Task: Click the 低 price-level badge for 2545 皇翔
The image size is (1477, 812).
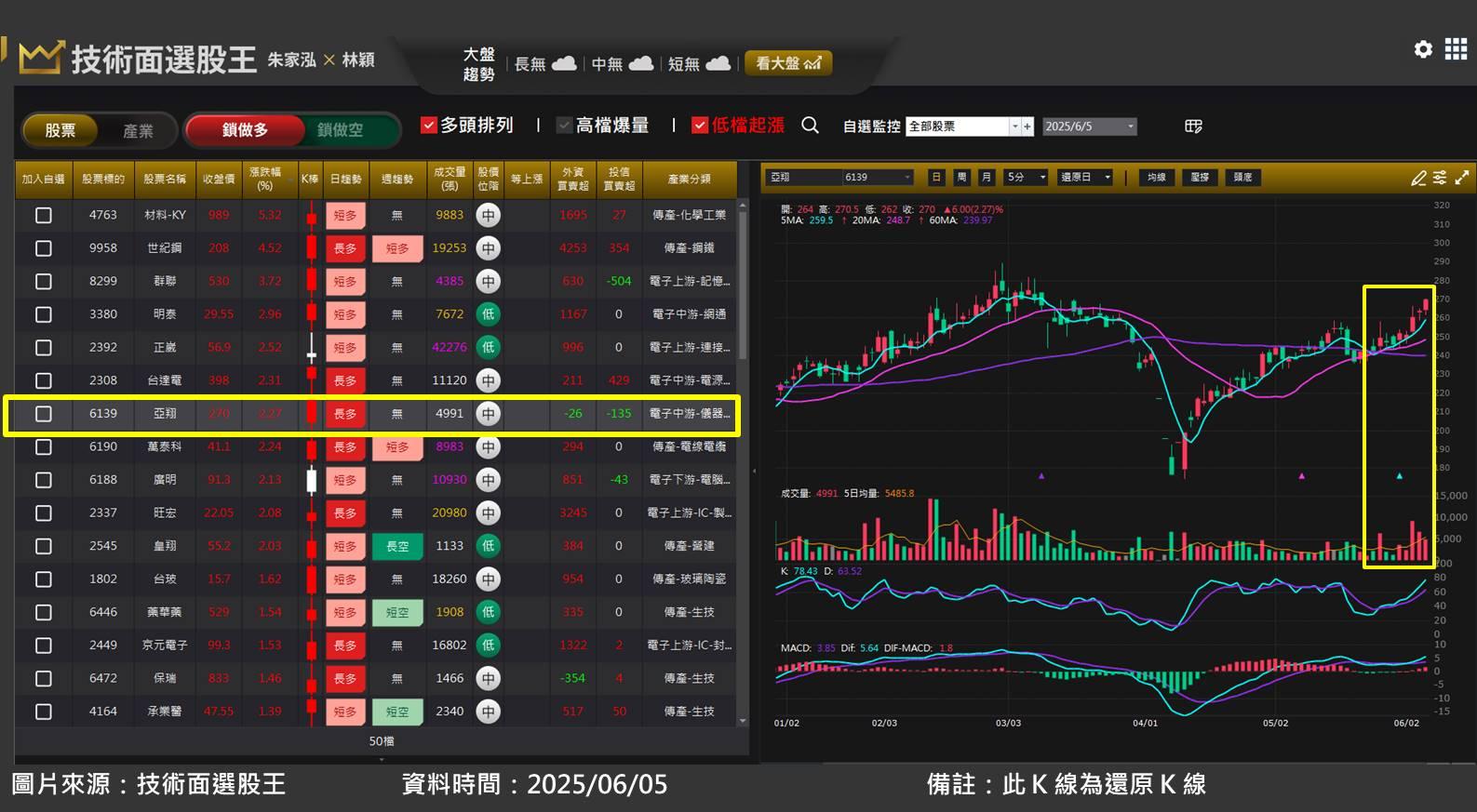Action: (x=488, y=546)
